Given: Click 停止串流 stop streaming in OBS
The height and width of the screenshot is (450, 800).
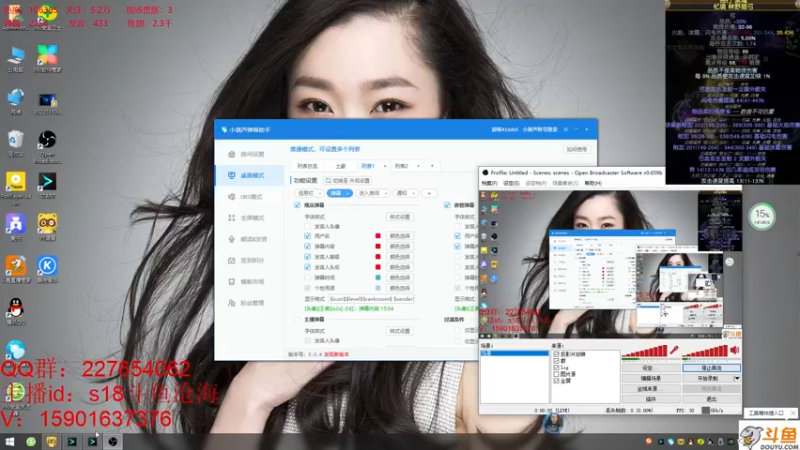Looking at the screenshot, I should pyautogui.click(x=711, y=368).
